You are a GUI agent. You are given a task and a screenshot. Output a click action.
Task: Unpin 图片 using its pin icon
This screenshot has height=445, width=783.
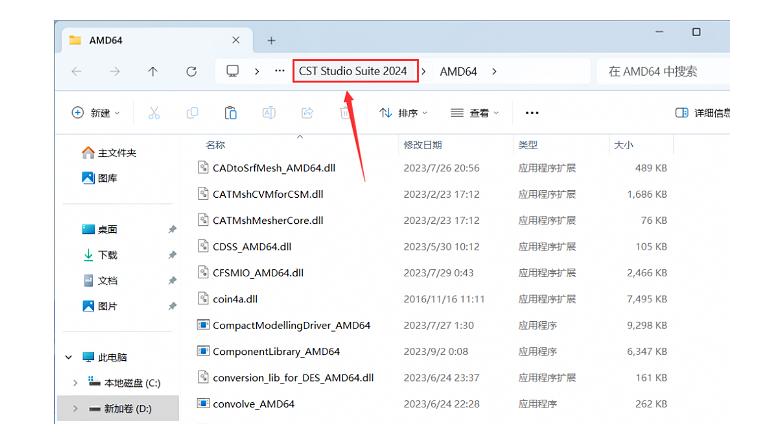pyautogui.click(x=172, y=306)
